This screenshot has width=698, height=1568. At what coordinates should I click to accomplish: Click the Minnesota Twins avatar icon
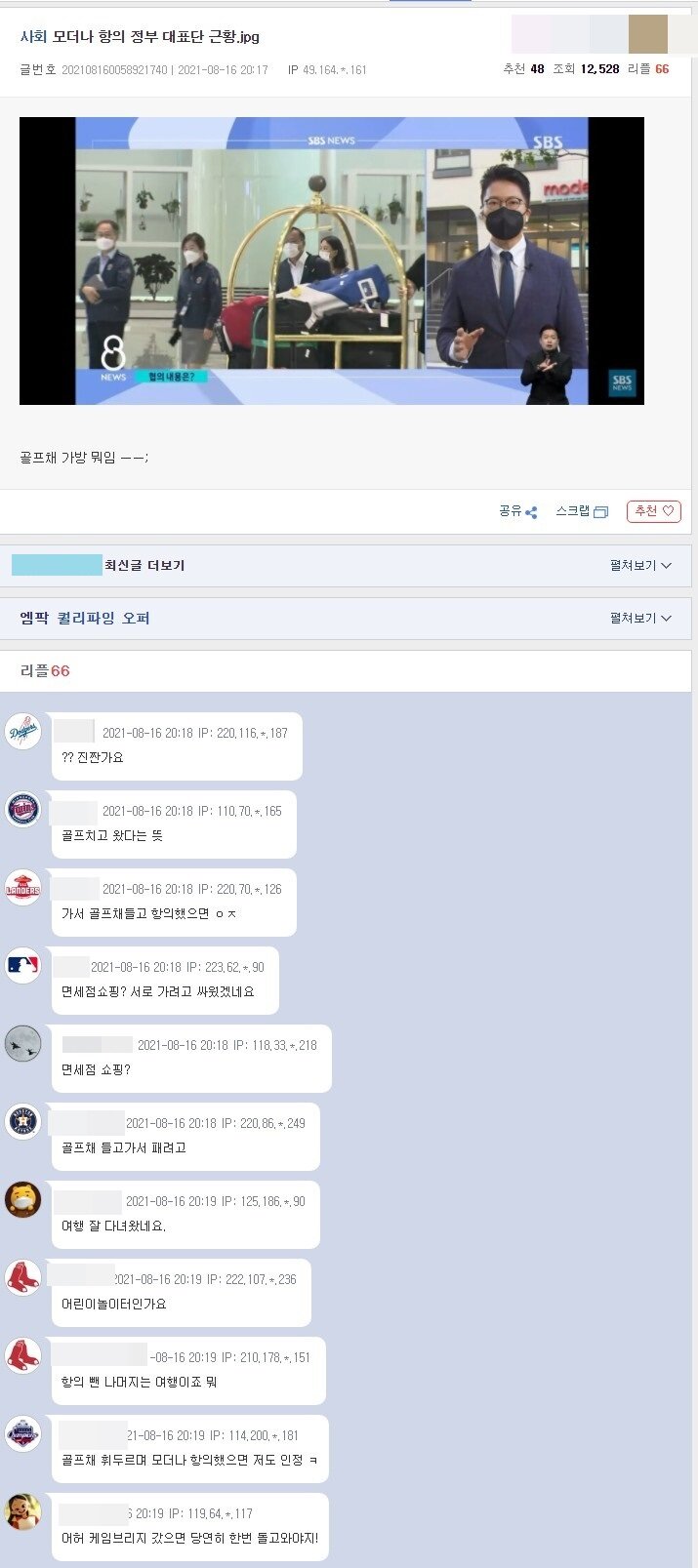click(22, 809)
